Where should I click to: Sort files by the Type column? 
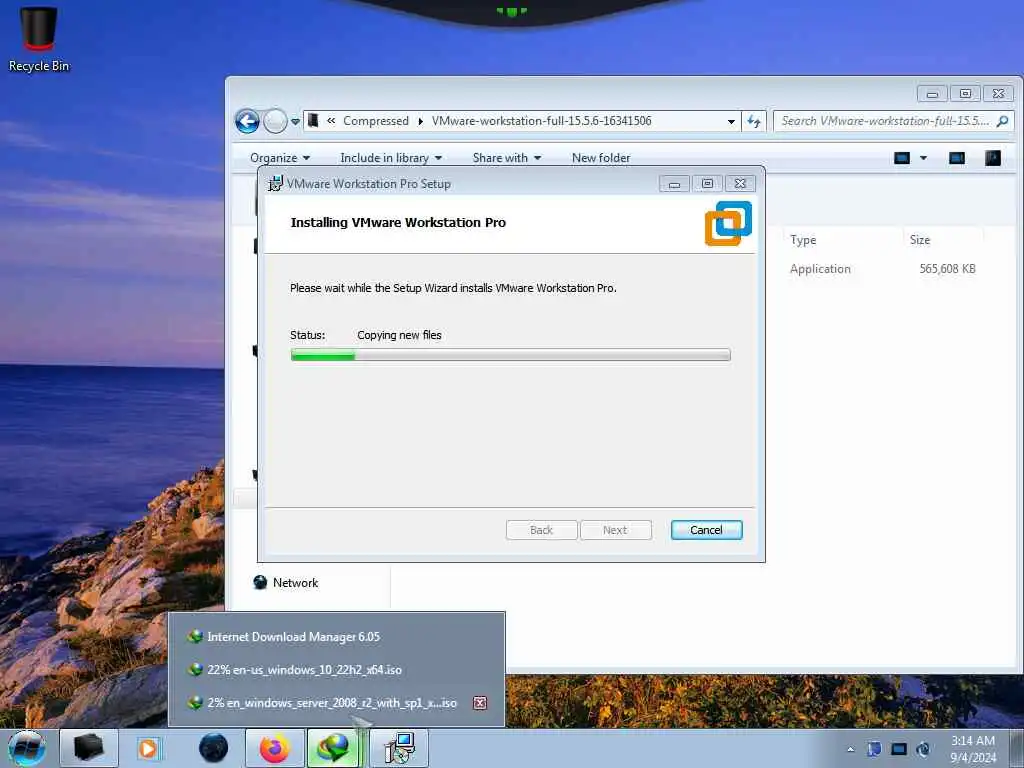tap(803, 240)
